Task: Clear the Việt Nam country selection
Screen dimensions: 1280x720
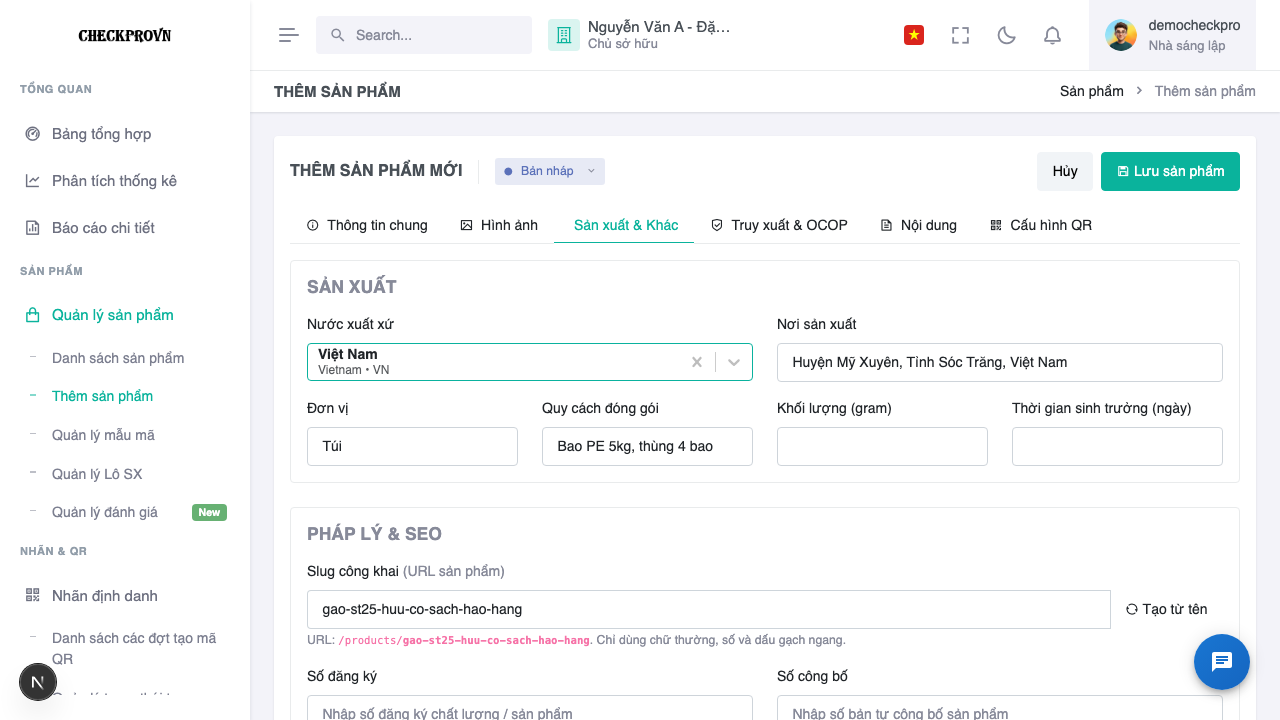Action: tap(697, 362)
